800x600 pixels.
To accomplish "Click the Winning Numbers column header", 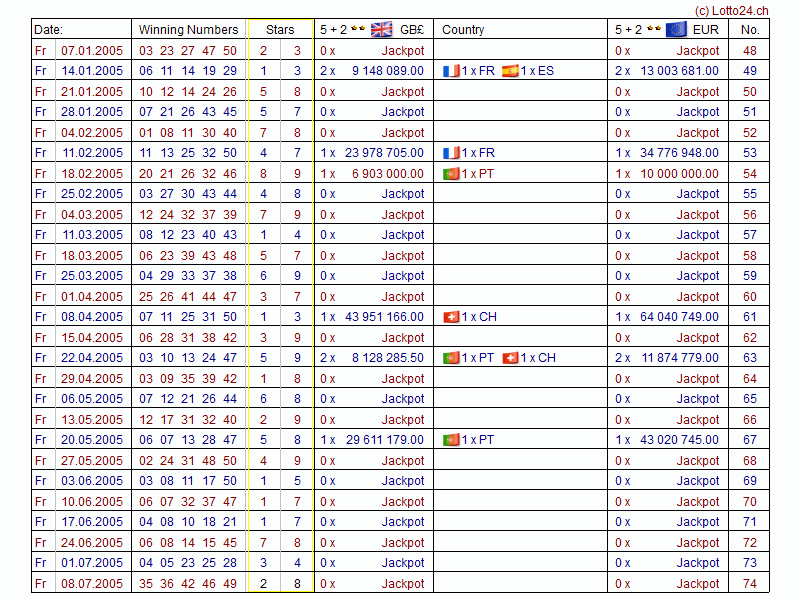I will [x=188, y=30].
